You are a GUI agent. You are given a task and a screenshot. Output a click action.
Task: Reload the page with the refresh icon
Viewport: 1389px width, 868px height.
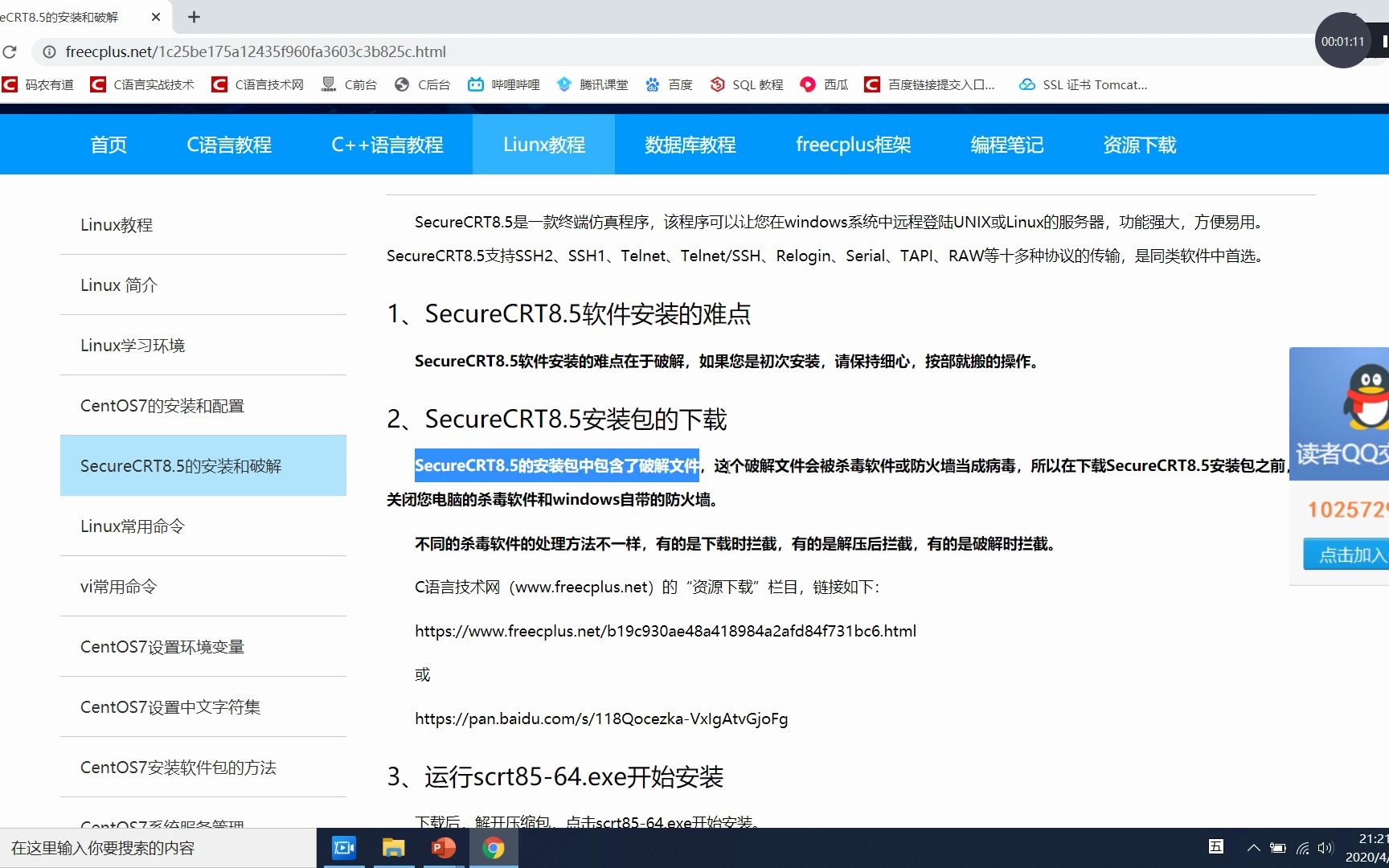click(x=10, y=51)
